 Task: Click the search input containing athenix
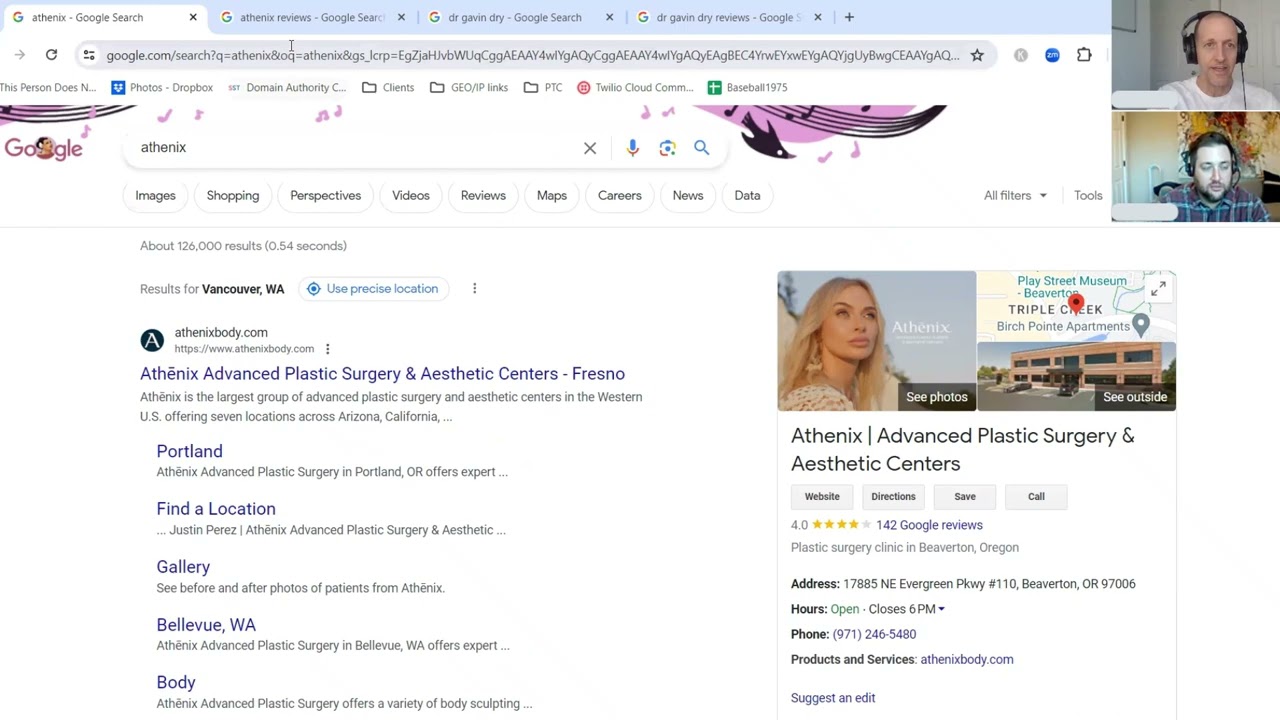tap(355, 148)
